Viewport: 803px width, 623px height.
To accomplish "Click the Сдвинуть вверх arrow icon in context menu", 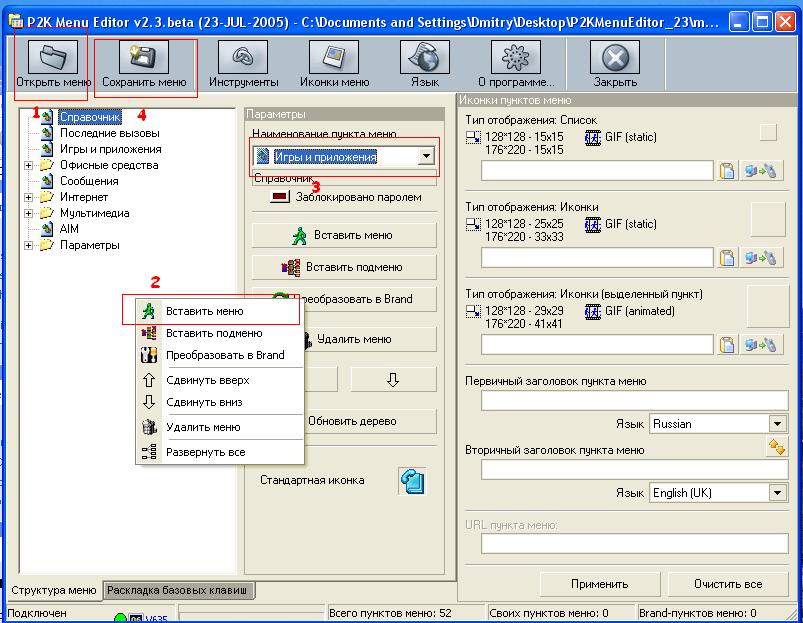I will click(x=149, y=380).
